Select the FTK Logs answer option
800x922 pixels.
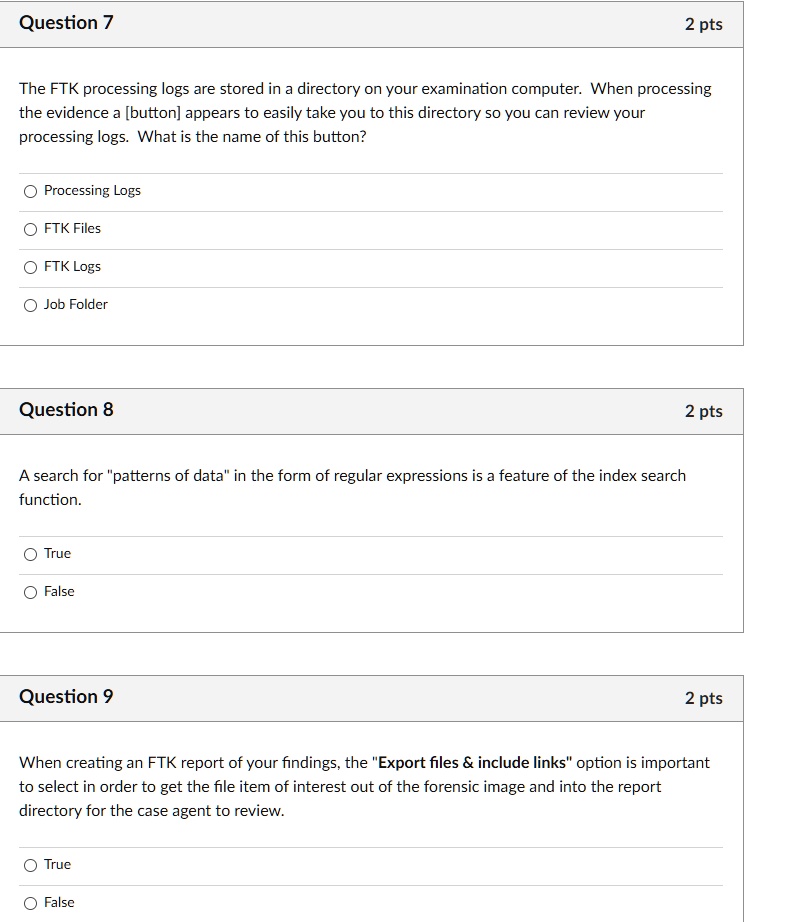coord(31,266)
